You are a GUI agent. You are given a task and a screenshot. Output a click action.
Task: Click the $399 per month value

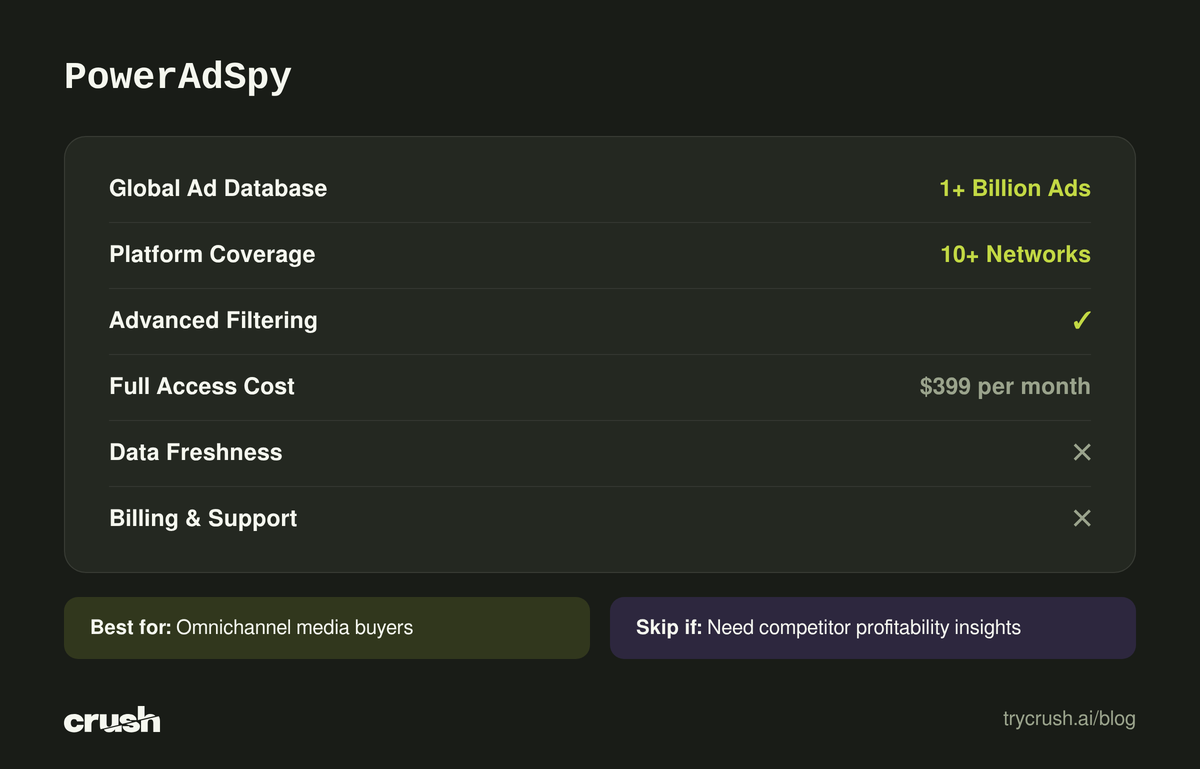(1005, 386)
